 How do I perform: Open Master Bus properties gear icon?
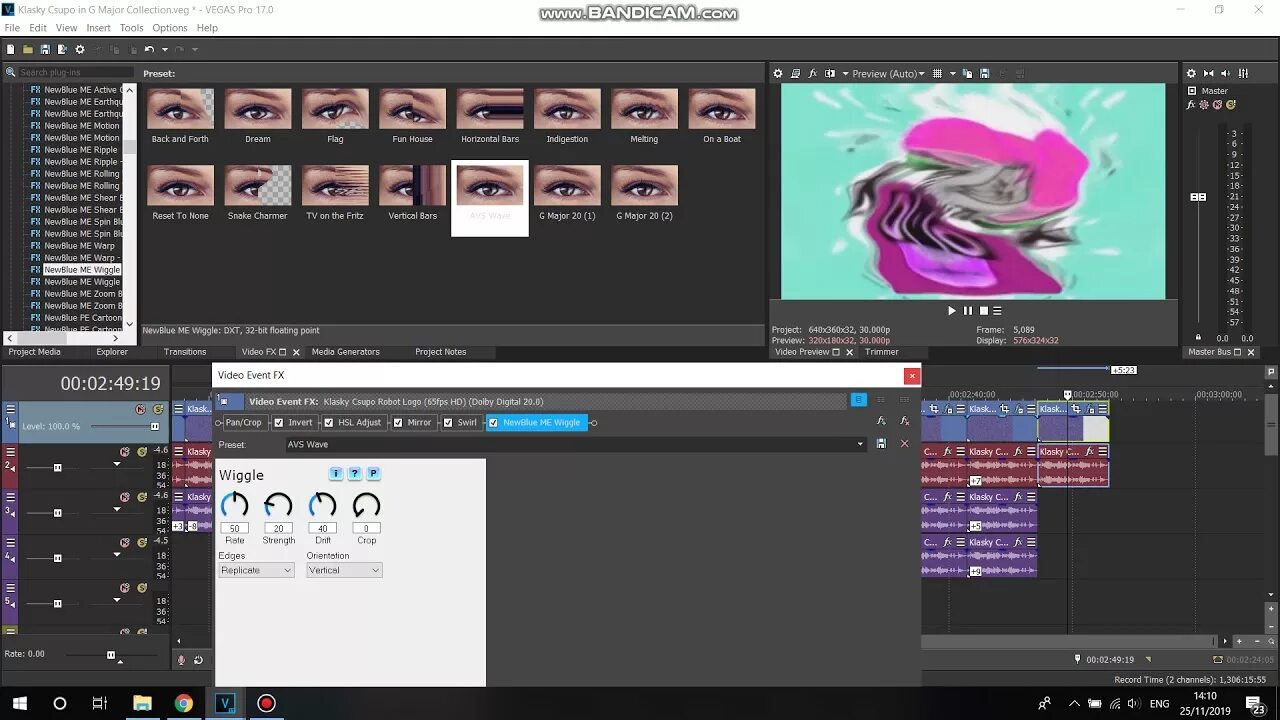click(1191, 73)
